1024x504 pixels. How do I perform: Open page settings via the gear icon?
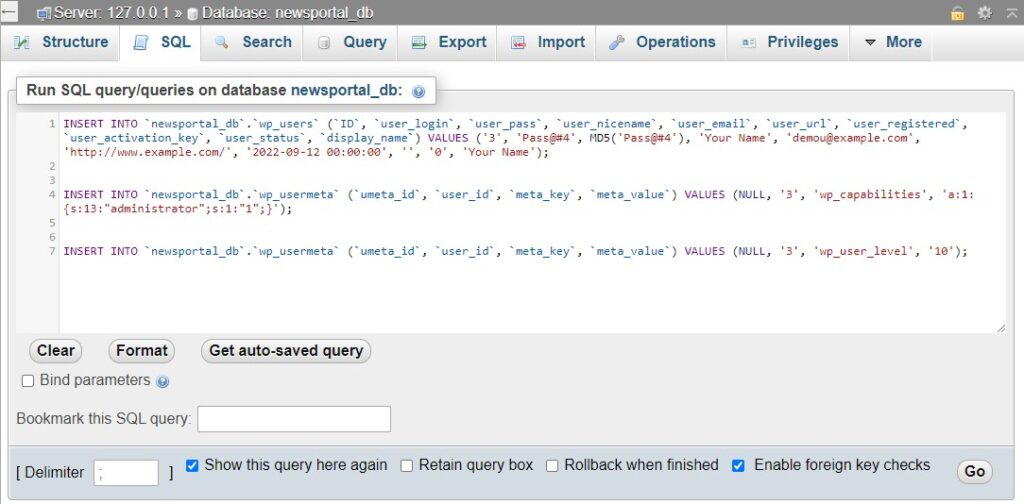985,13
